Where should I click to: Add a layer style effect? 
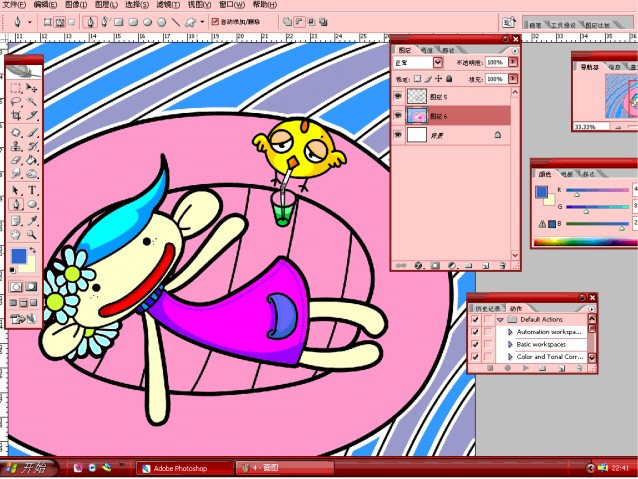pyautogui.click(x=418, y=266)
